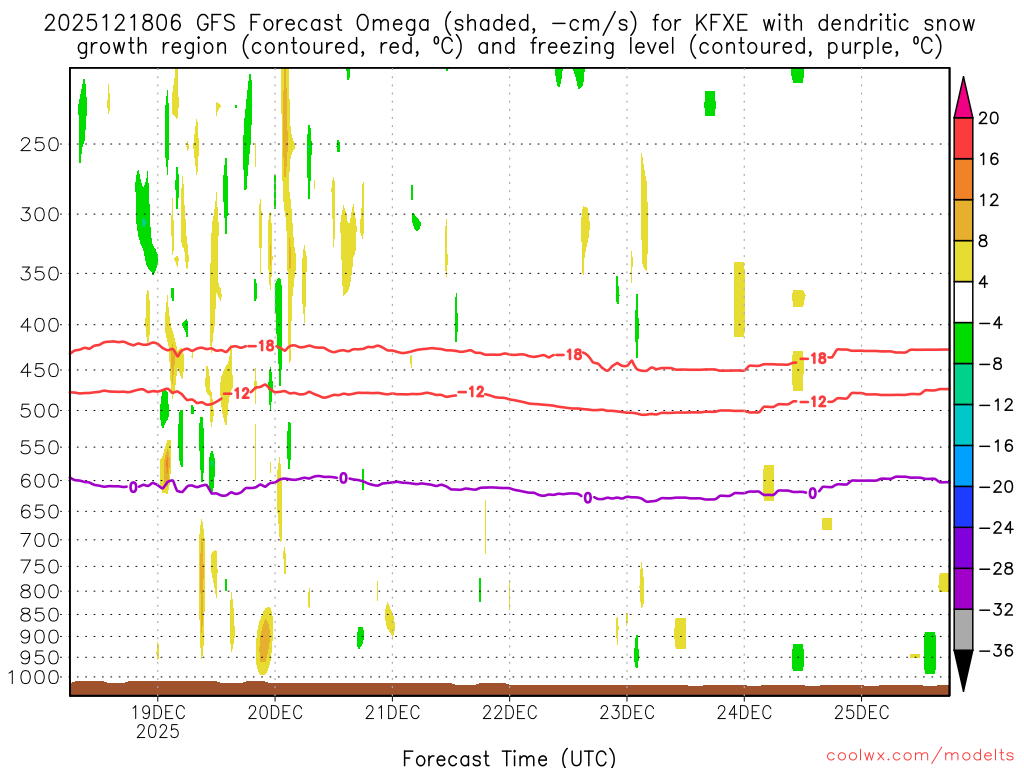Click the magenta arrow atop the colorbar

(x=963, y=98)
